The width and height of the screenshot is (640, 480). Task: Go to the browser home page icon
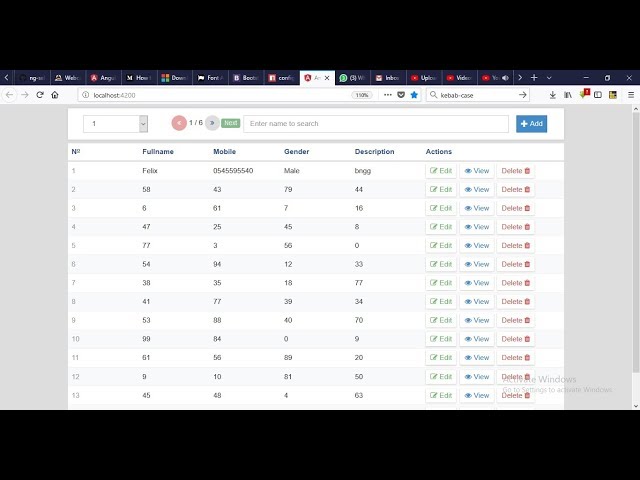click(55, 95)
